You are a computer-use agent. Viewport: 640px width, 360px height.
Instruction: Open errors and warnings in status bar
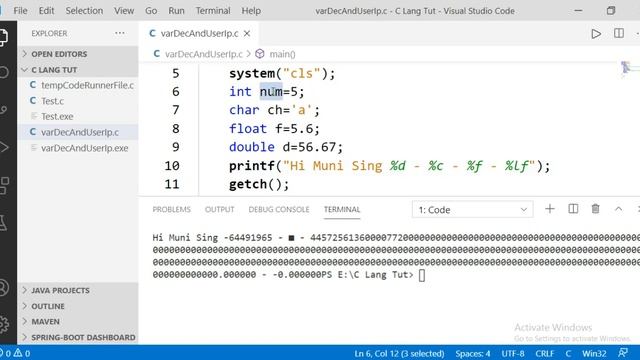(x=16, y=353)
